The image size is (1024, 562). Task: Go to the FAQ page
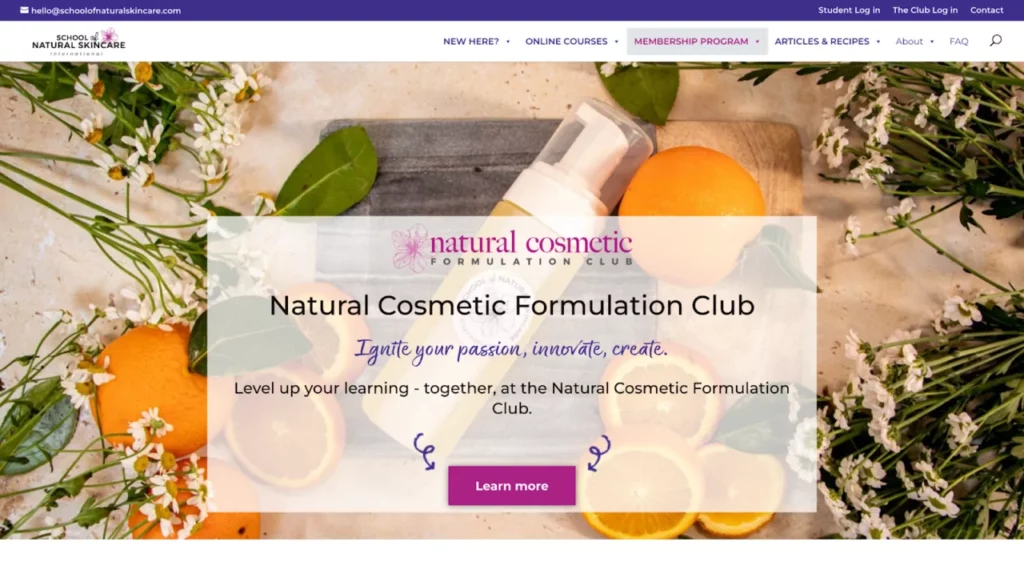point(959,41)
